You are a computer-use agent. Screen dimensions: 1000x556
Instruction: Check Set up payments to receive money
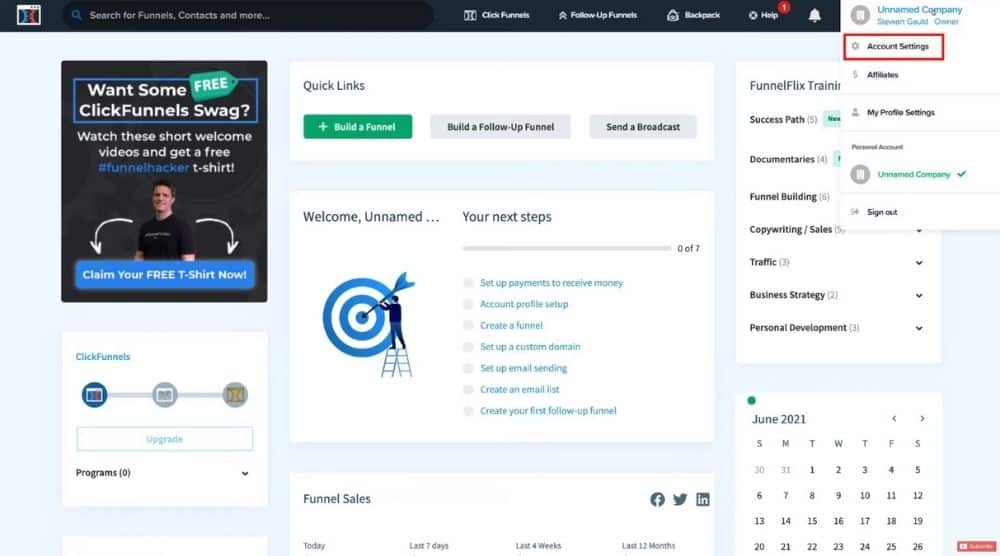click(x=468, y=283)
